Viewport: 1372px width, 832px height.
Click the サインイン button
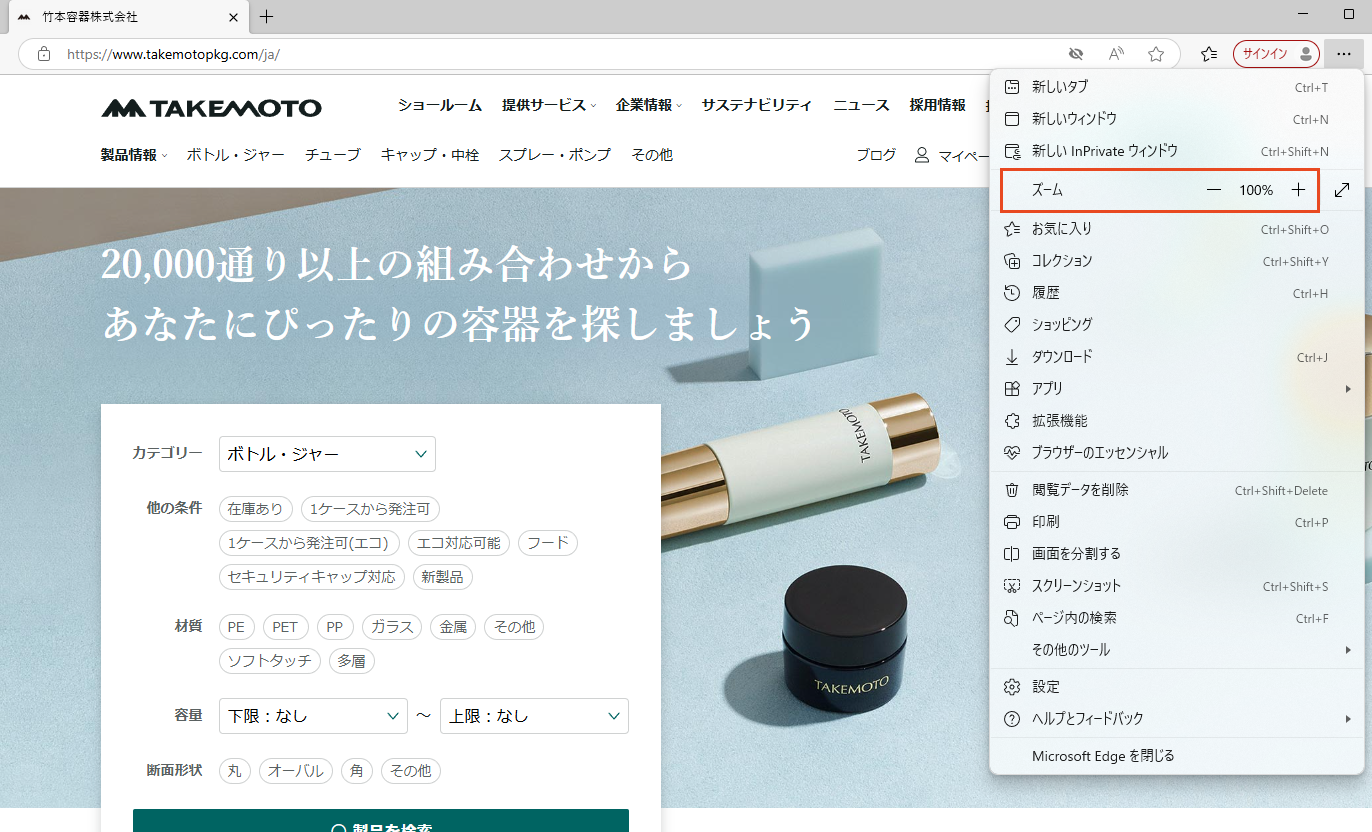coord(1276,54)
